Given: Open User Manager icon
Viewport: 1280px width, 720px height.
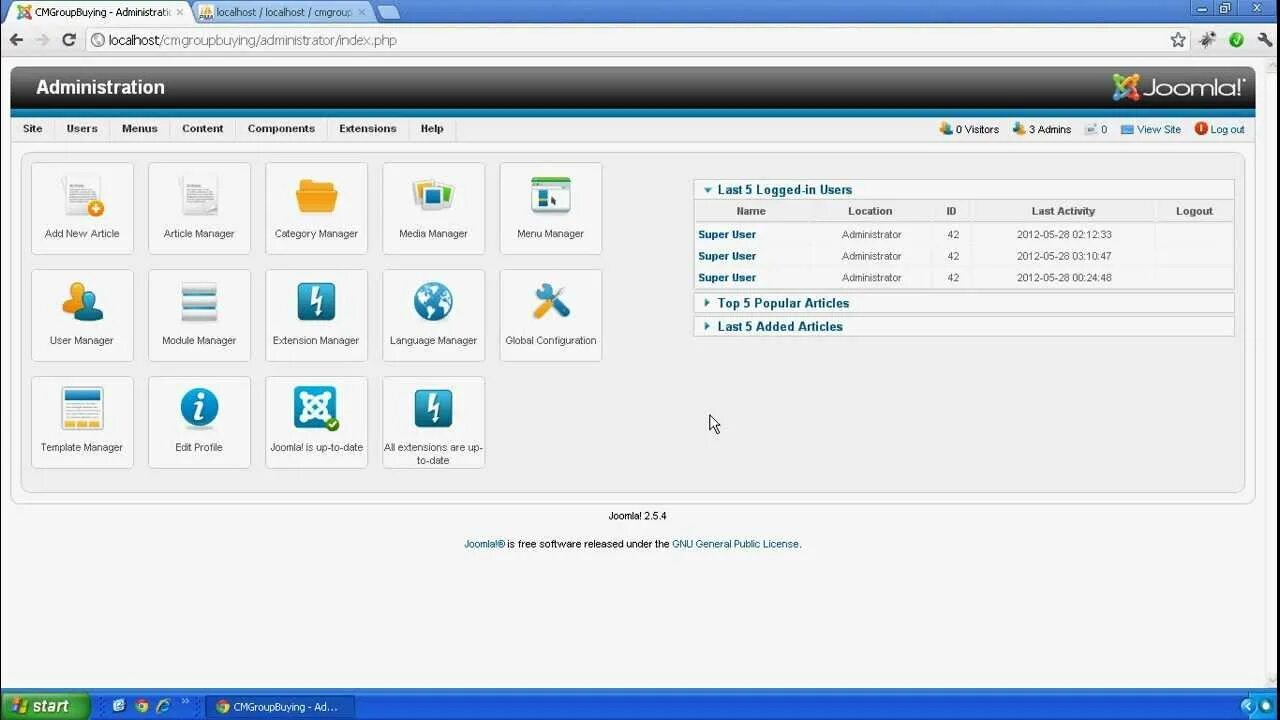Looking at the screenshot, I should click(x=82, y=315).
